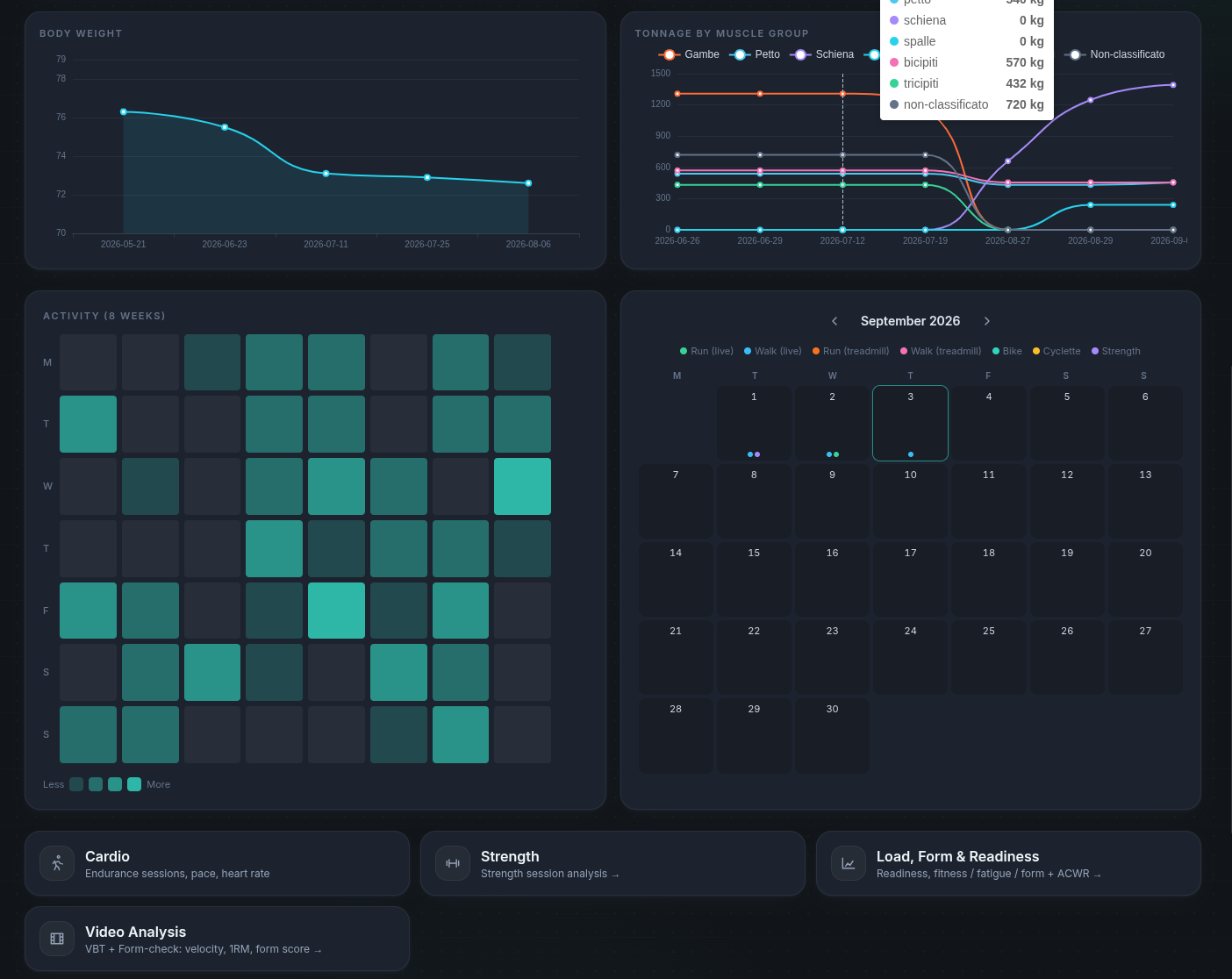Click the 'BODY WEIGHT' panel heading
Image resolution: width=1232 pixels, height=979 pixels.
pos(81,33)
